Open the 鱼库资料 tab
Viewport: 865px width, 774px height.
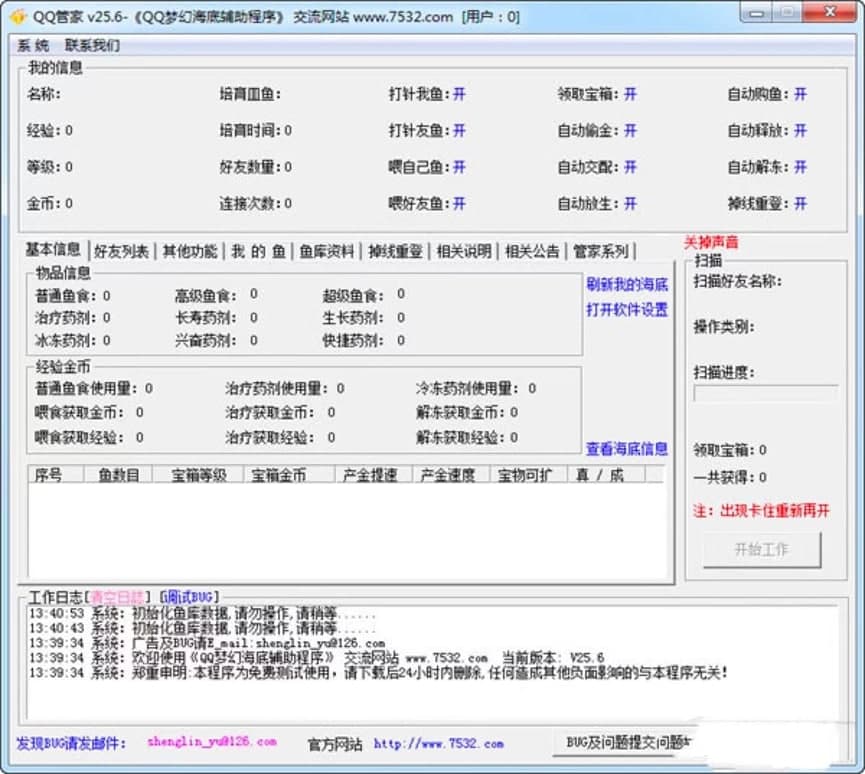[x=327, y=251]
